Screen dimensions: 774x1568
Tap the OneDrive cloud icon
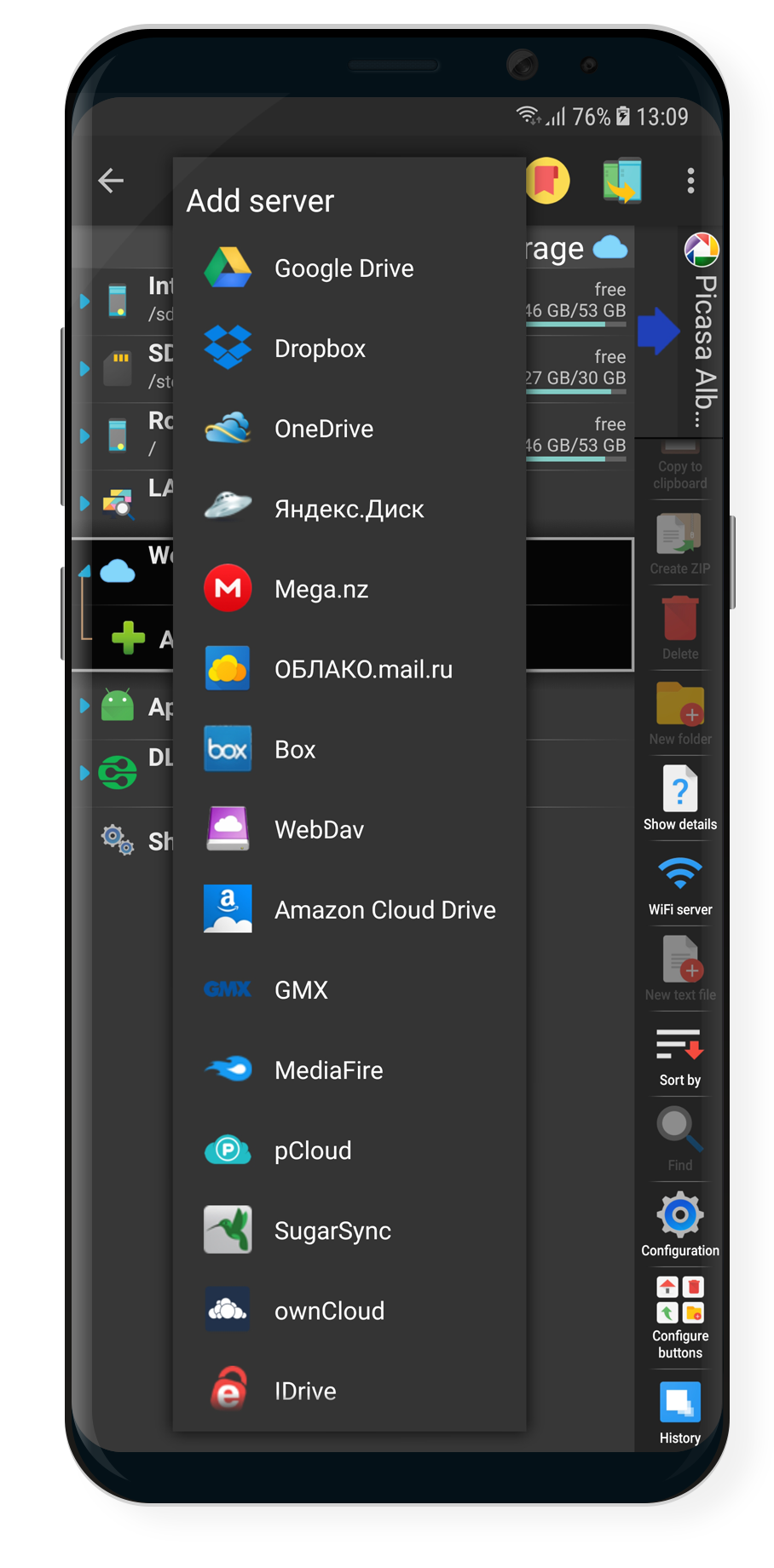(228, 428)
